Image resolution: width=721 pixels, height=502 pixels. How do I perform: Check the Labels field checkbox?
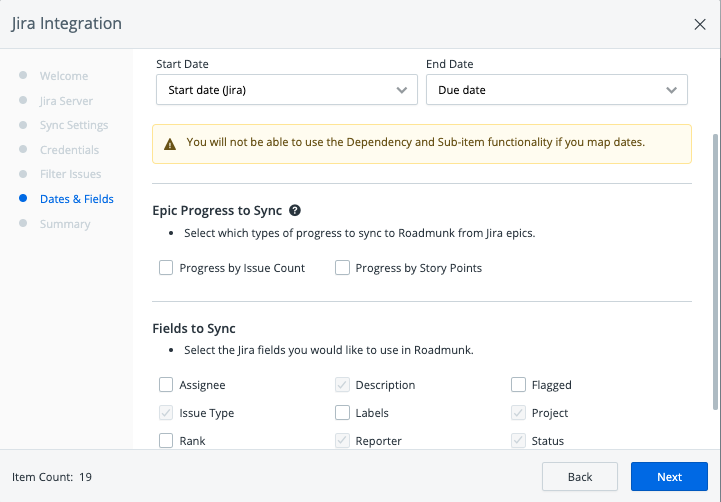pos(342,412)
